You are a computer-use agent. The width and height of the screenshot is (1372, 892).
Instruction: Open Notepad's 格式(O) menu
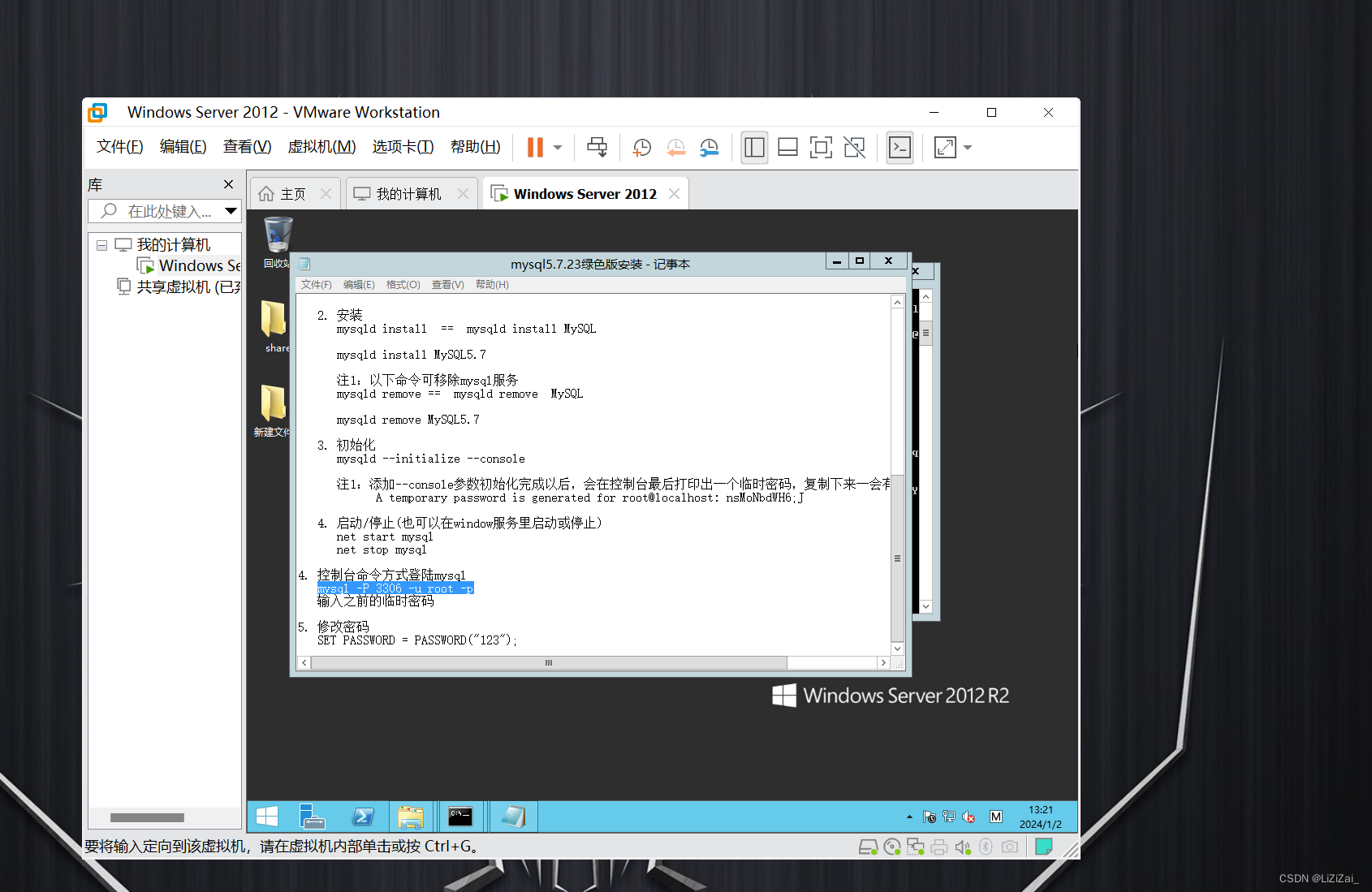pos(403,285)
